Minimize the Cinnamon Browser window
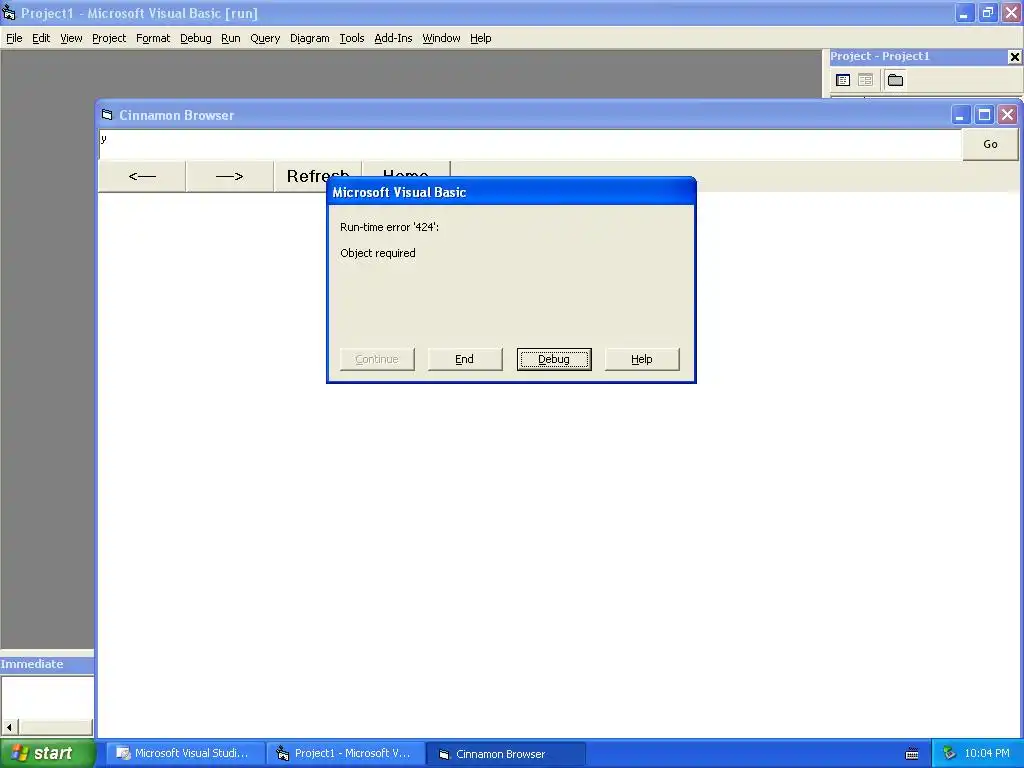This screenshot has height=768, width=1024. (959, 116)
